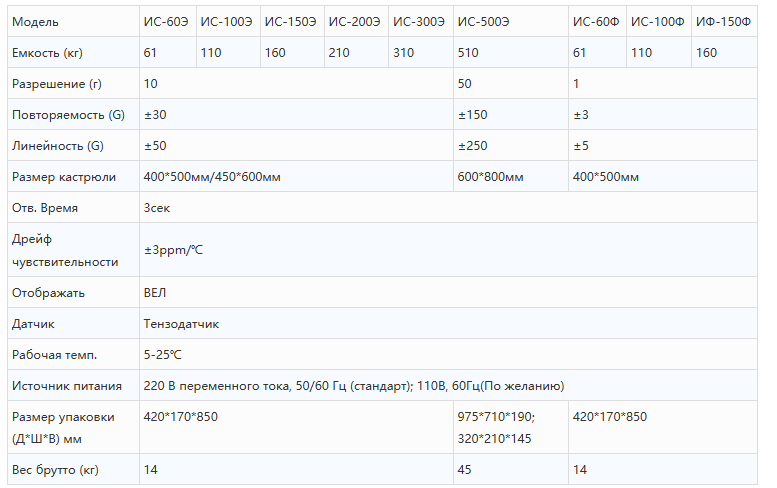
Task: Click the 975*710*190 package size cell
Action: point(496,417)
